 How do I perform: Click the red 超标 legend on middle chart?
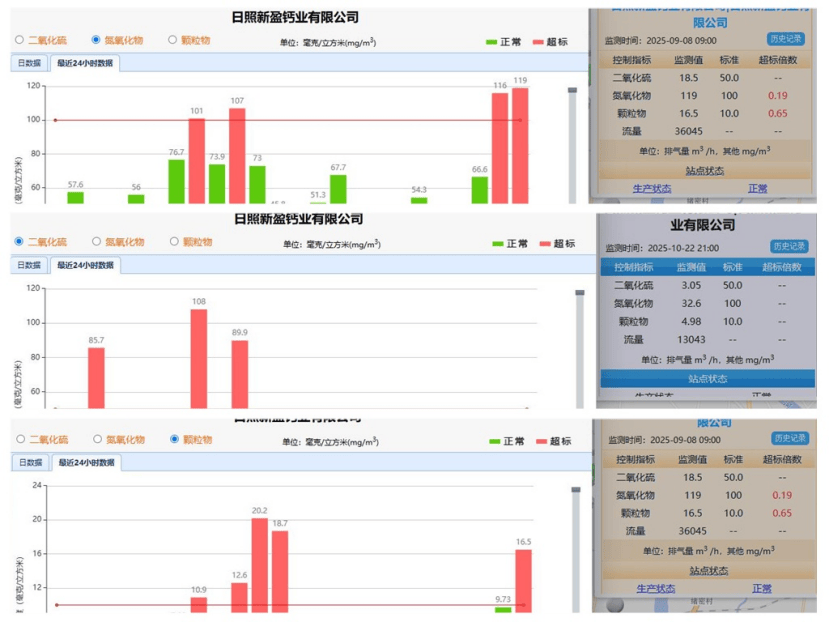tap(545, 242)
